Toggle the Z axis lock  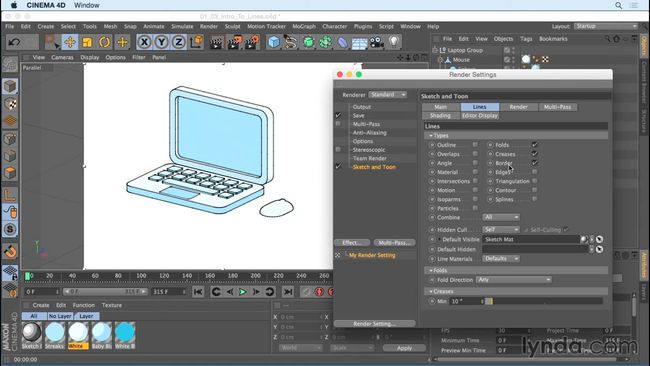(x=179, y=42)
